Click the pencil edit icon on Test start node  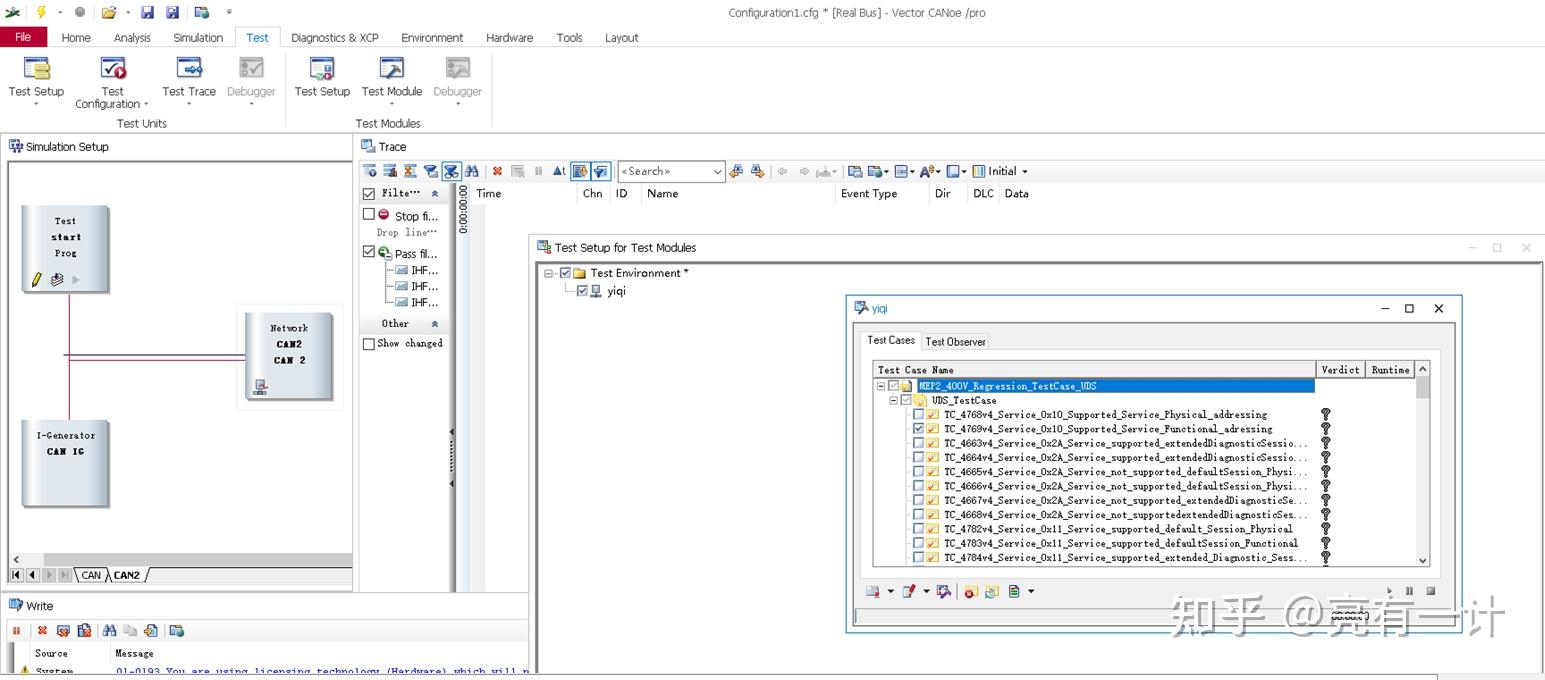[x=37, y=280]
